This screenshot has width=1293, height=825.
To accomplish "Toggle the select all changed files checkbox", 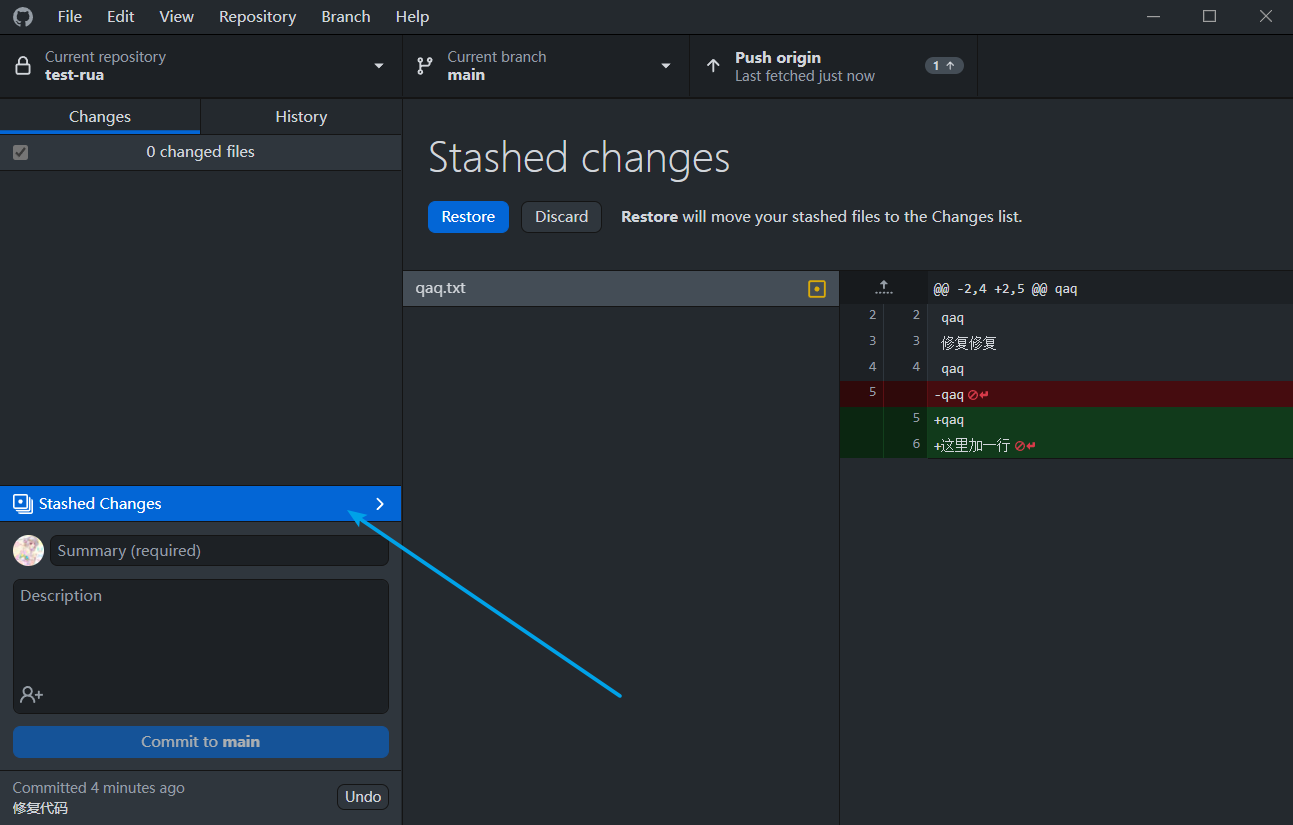I will (x=20, y=153).
